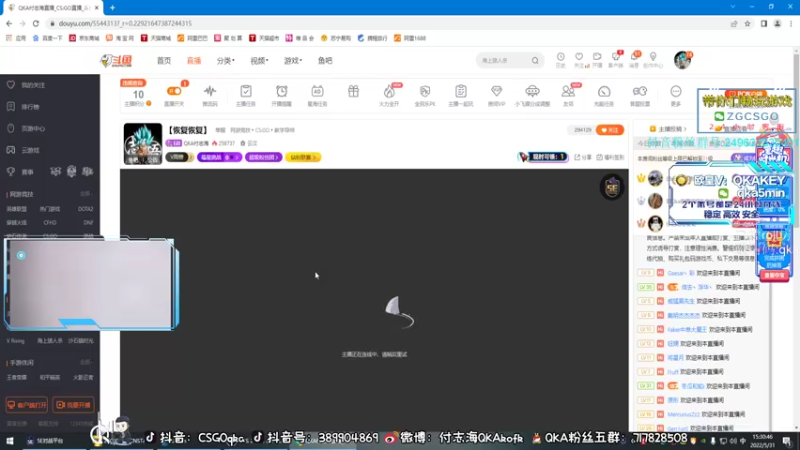The height and width of the screenshot is (450, 800).
Task: Open the 5E对战平台 taskbar item
Action: 45,441
